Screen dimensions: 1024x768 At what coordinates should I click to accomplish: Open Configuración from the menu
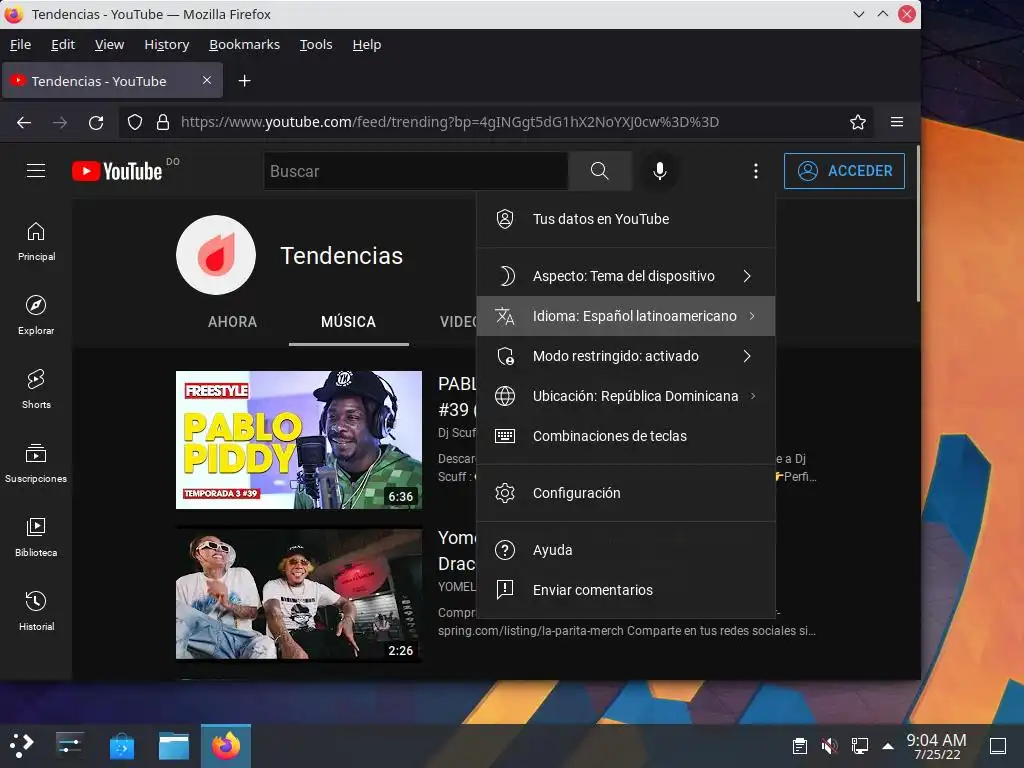(x=626, y=493)
